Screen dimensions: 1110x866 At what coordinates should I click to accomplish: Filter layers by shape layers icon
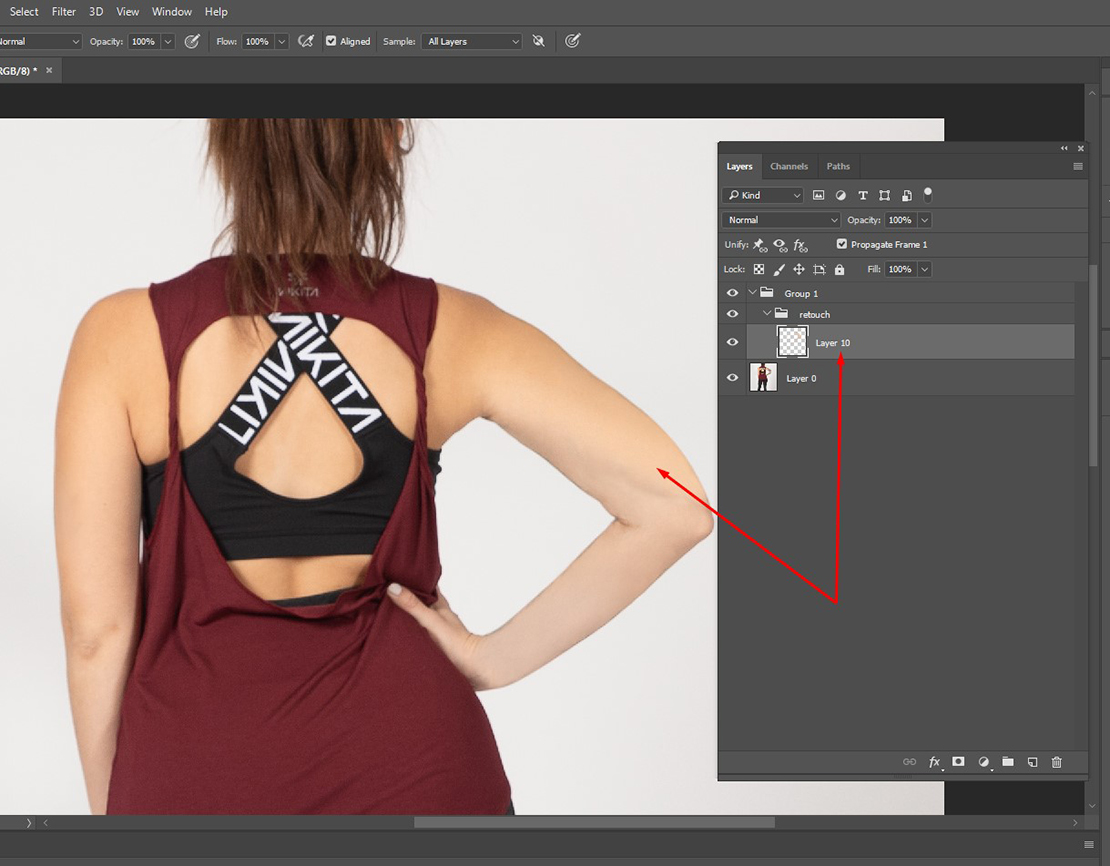884,195
